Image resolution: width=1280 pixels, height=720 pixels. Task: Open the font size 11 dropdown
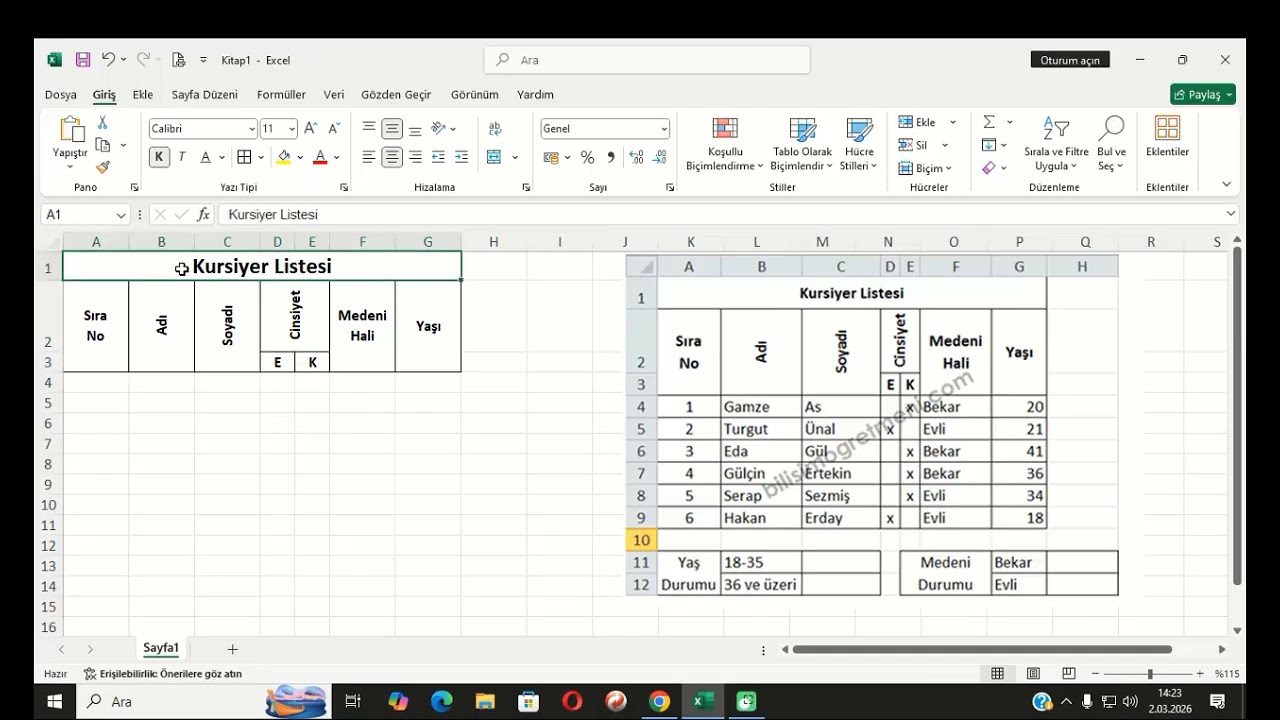click(x=291, y=129)
